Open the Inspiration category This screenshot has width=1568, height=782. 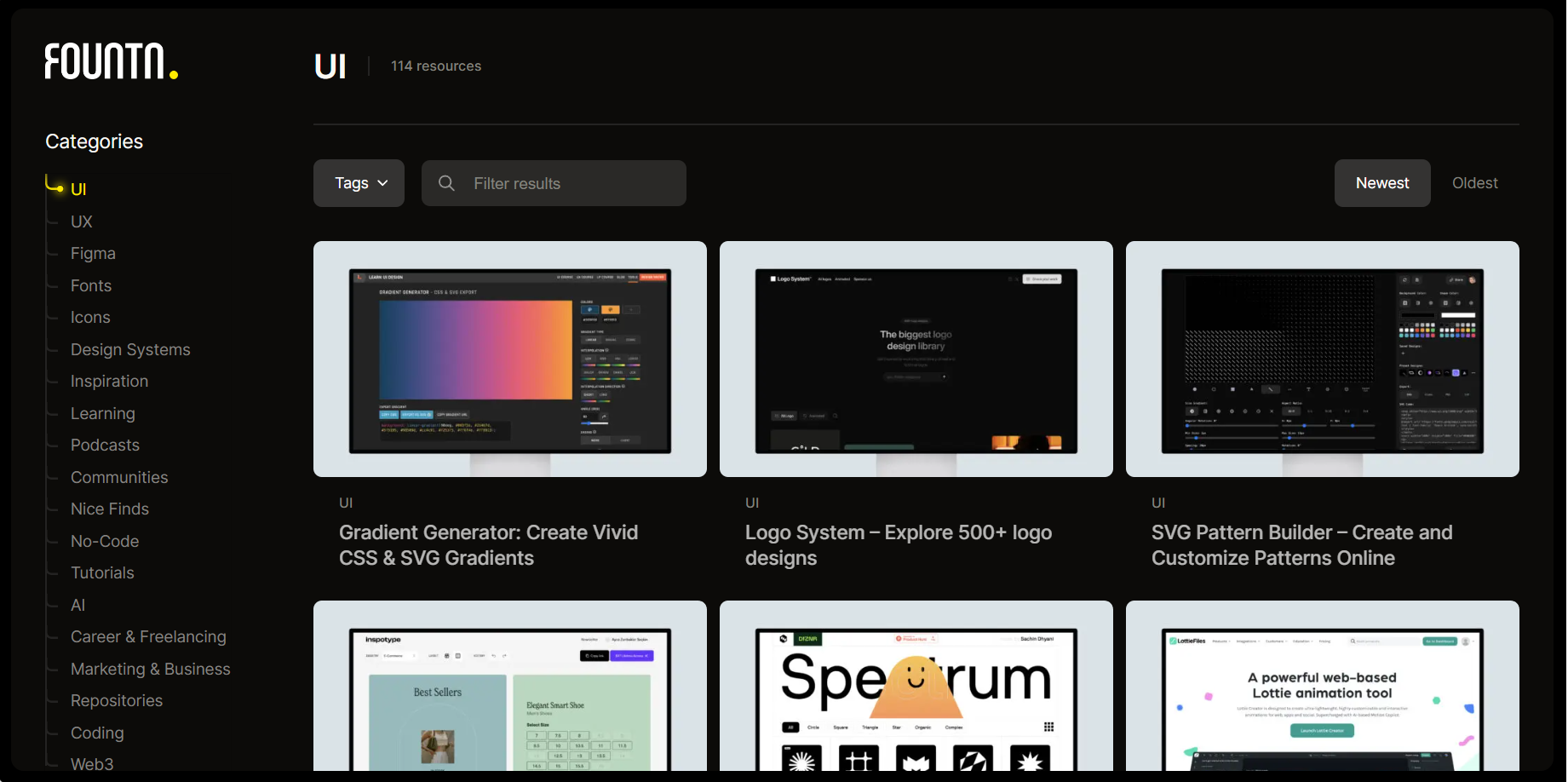point(109,381)
